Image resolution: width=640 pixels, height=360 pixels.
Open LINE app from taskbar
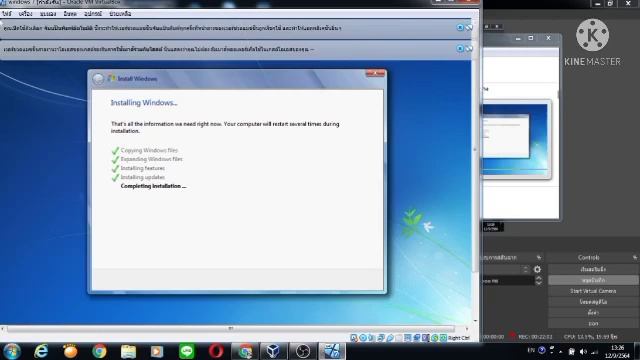187,351
